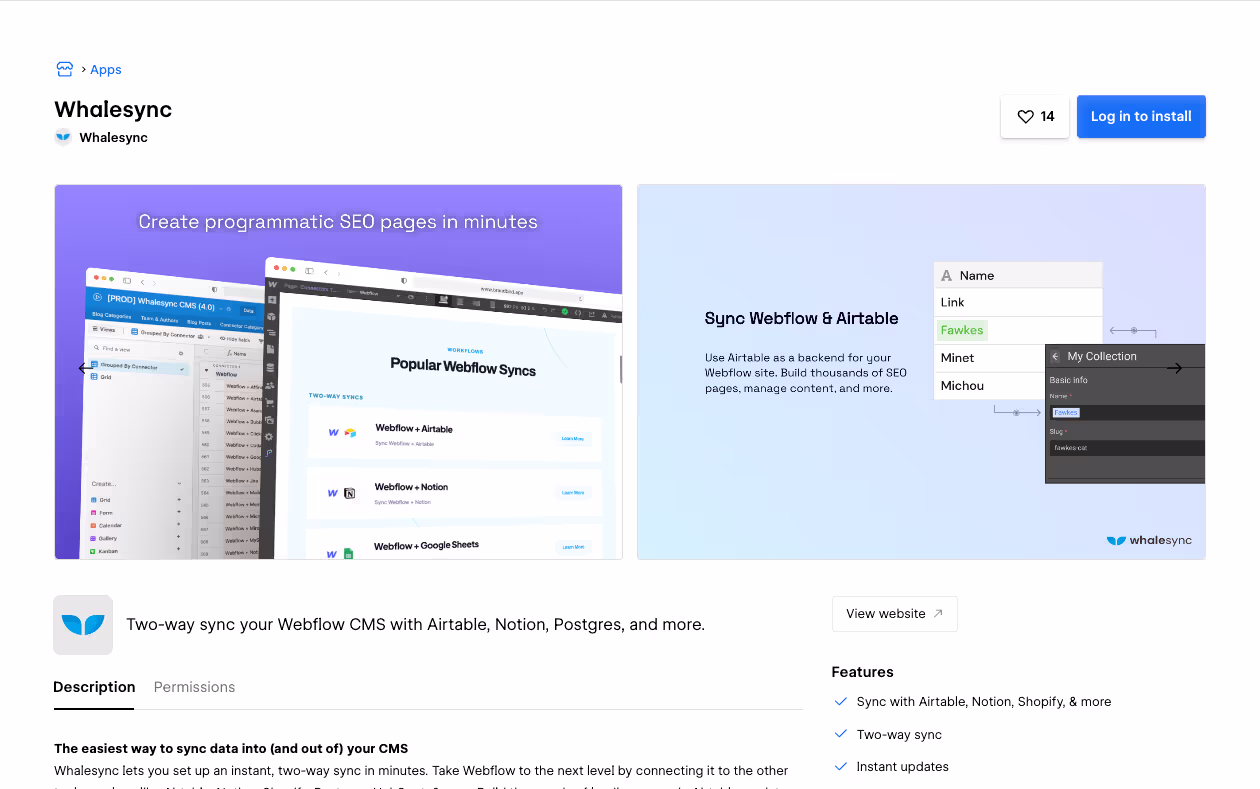The width and height of the screenshot is (1260, 789).
Task: Click checkmark beside Instant updates feature
Action: [x=841, y=767]
